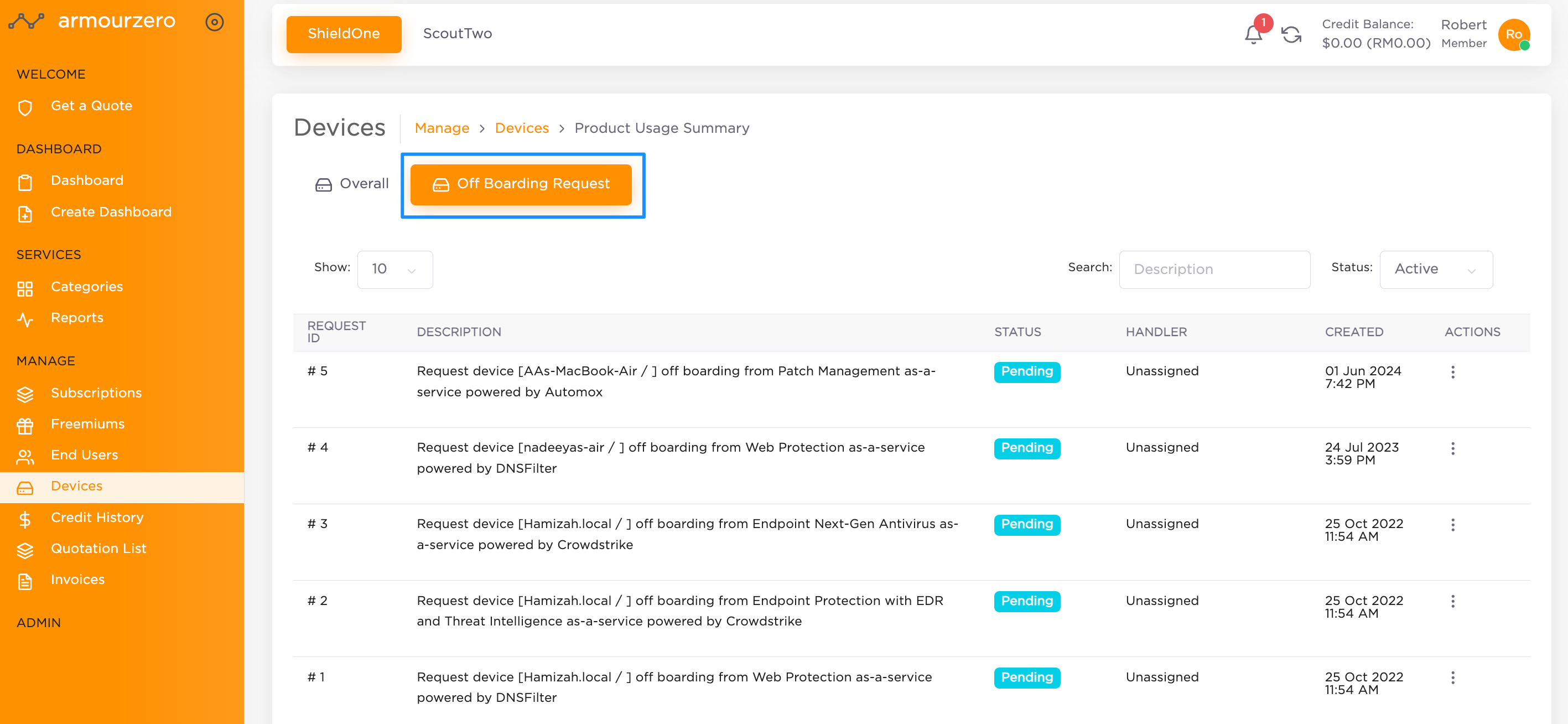
Task: Expand the Show entries dropdown
Action: click(394, 269)
